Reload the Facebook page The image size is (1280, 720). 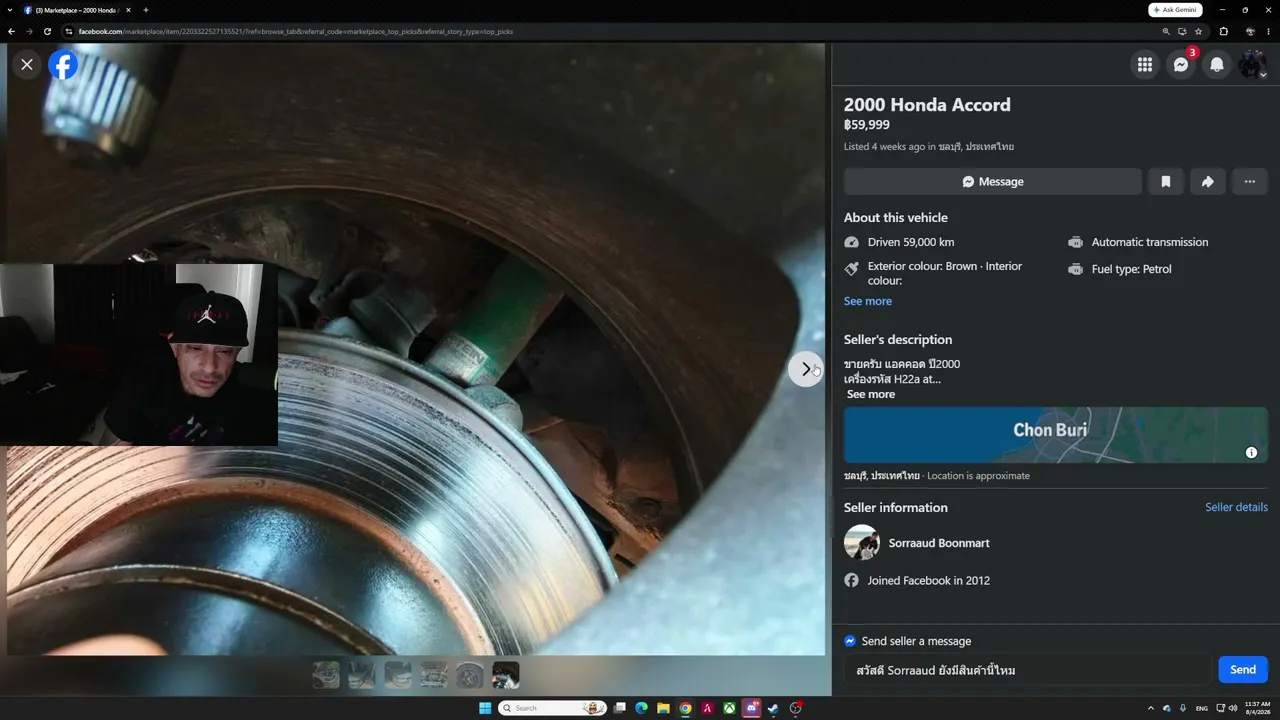47,31
